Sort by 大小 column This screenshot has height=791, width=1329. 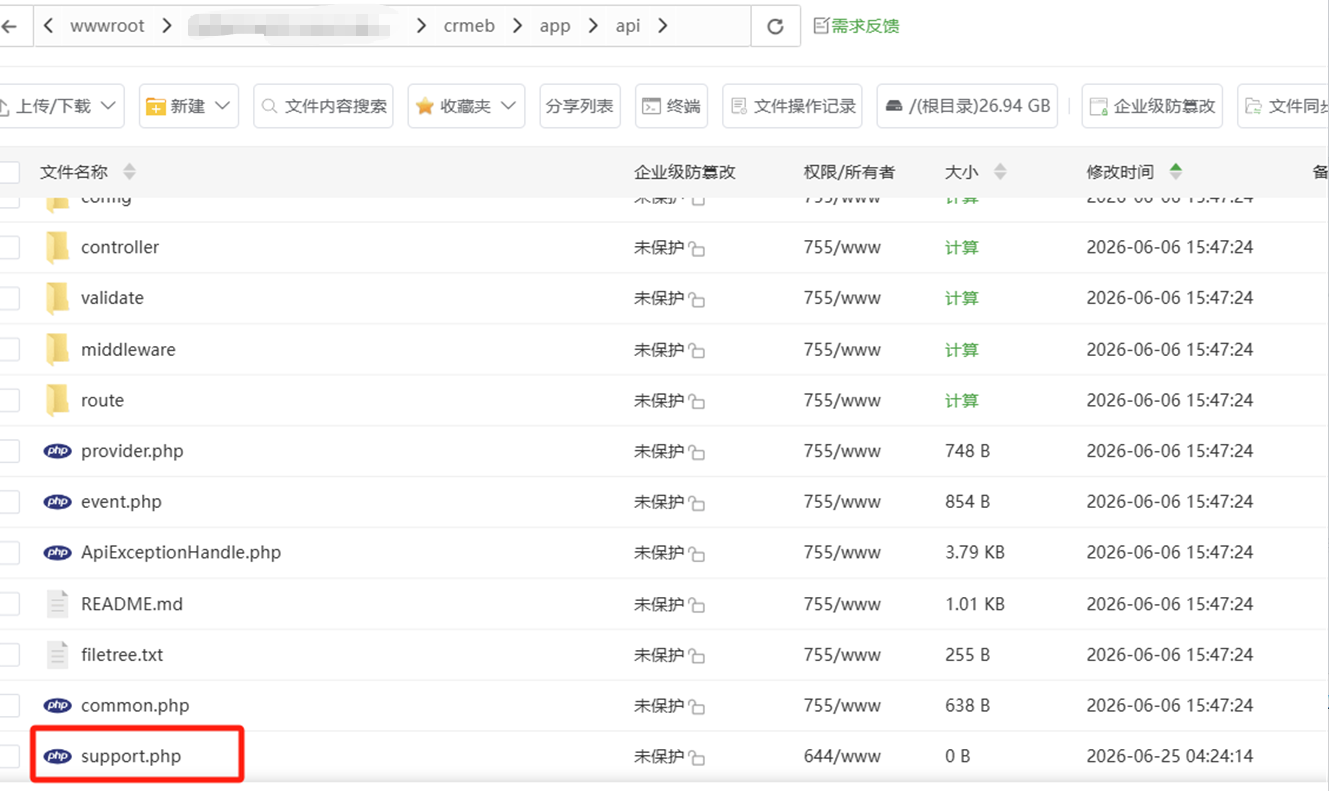click(x=1000, y=172)
